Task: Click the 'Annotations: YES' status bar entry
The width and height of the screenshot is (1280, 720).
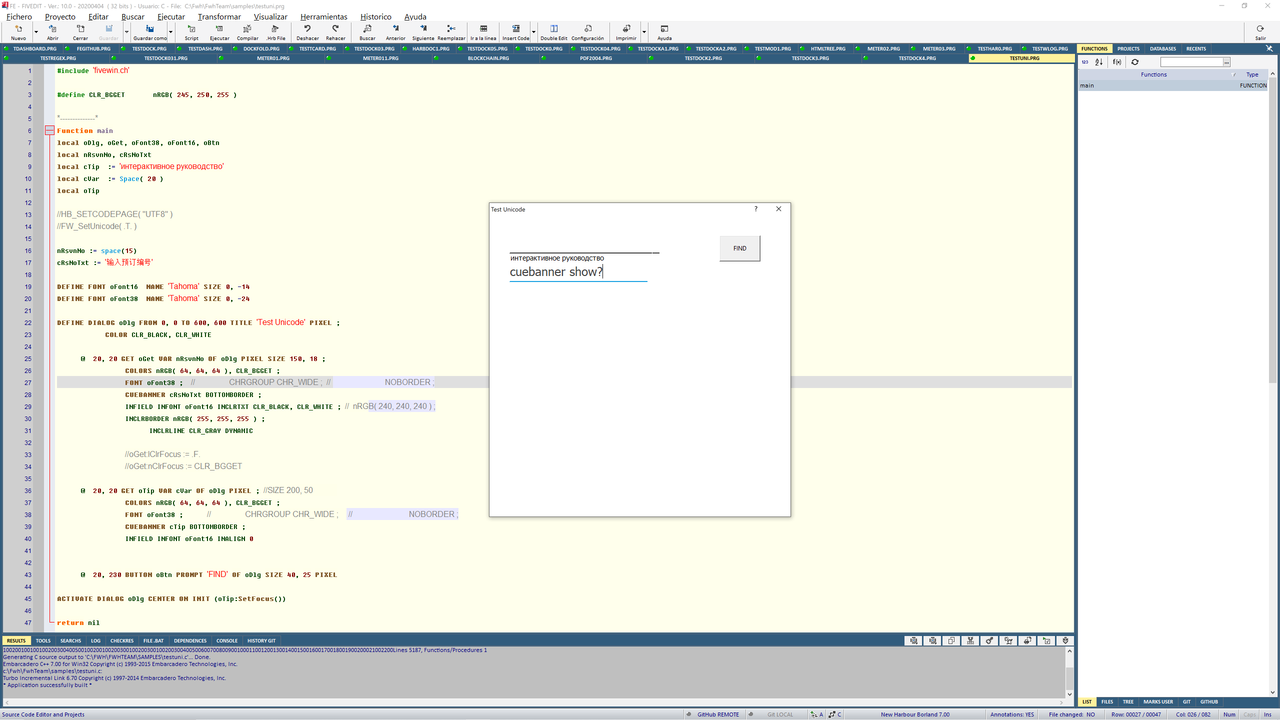Action: pos(1012,714)
